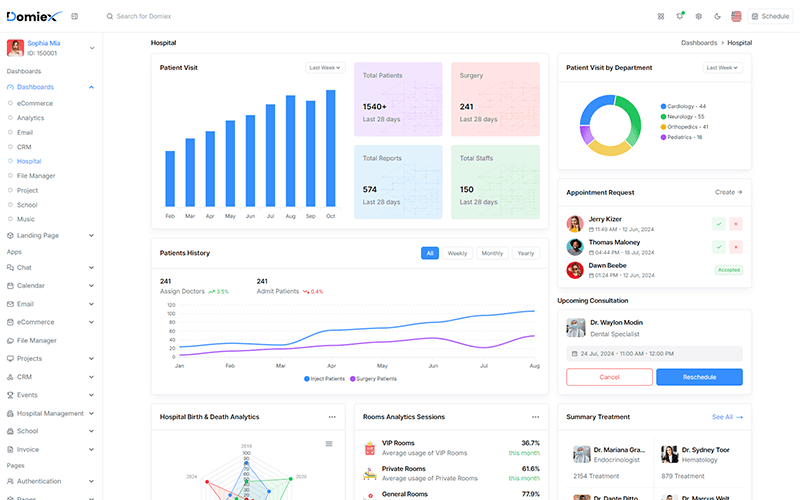This screenshot has width=800, height=500.
Task: Open the Analytics dashboard item
Action: pos(31,118)
